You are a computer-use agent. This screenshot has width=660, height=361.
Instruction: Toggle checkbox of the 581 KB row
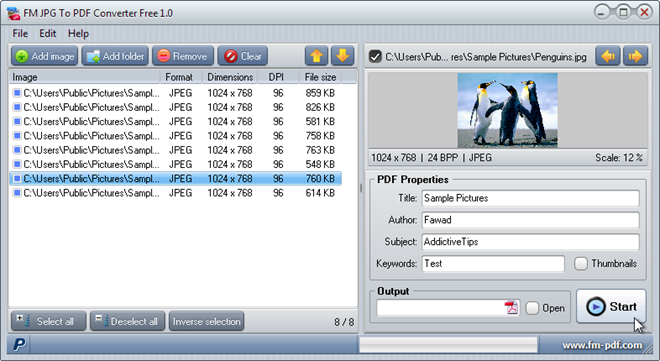17,121
